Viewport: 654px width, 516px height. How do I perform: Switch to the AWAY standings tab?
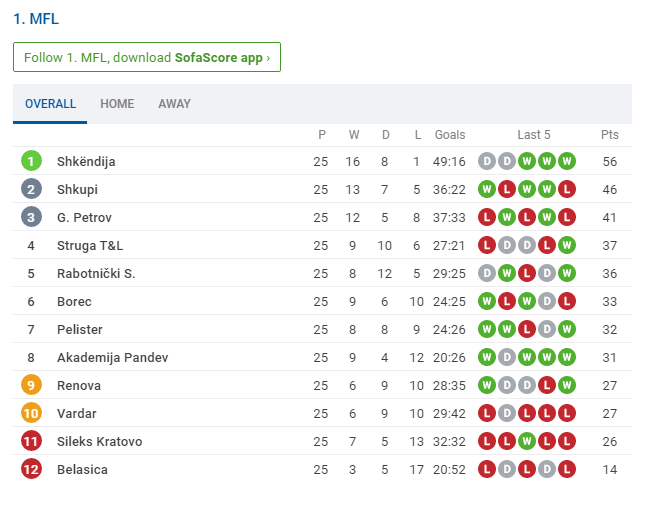(x=174, y=103)
